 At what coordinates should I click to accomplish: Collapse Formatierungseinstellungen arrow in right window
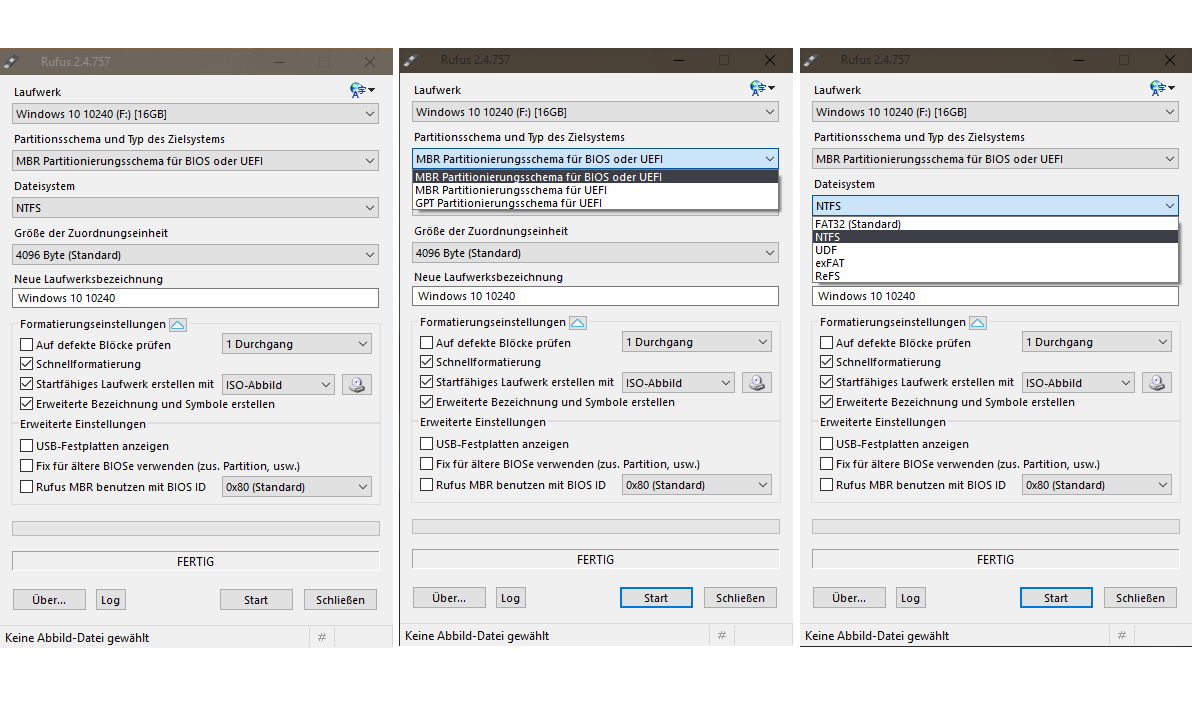pos(978,323)
